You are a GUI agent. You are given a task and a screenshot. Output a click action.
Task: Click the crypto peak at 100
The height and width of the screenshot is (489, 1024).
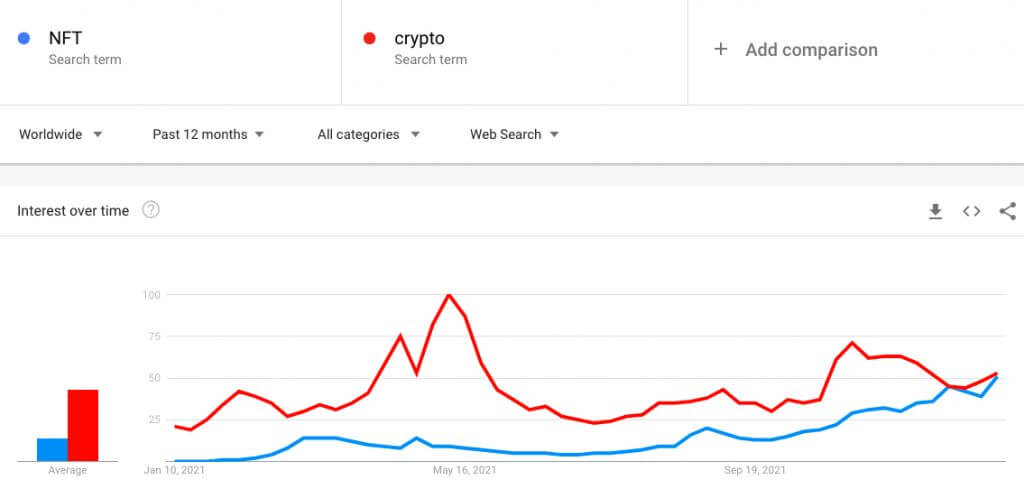449,295
